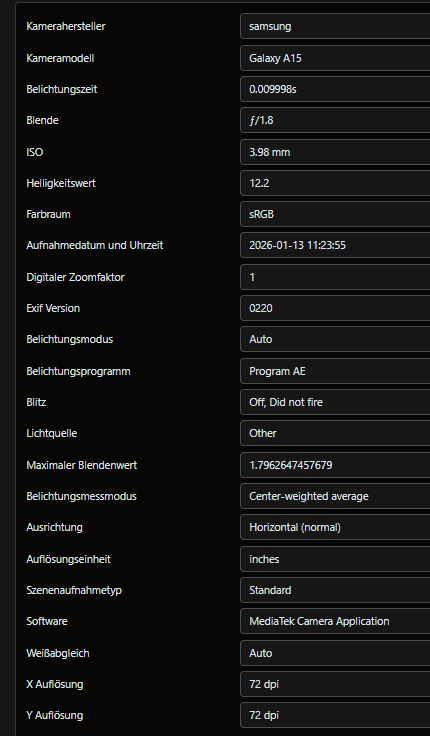Click the Belichtungszeit value 0.009998s

click(x=335, y=89)
